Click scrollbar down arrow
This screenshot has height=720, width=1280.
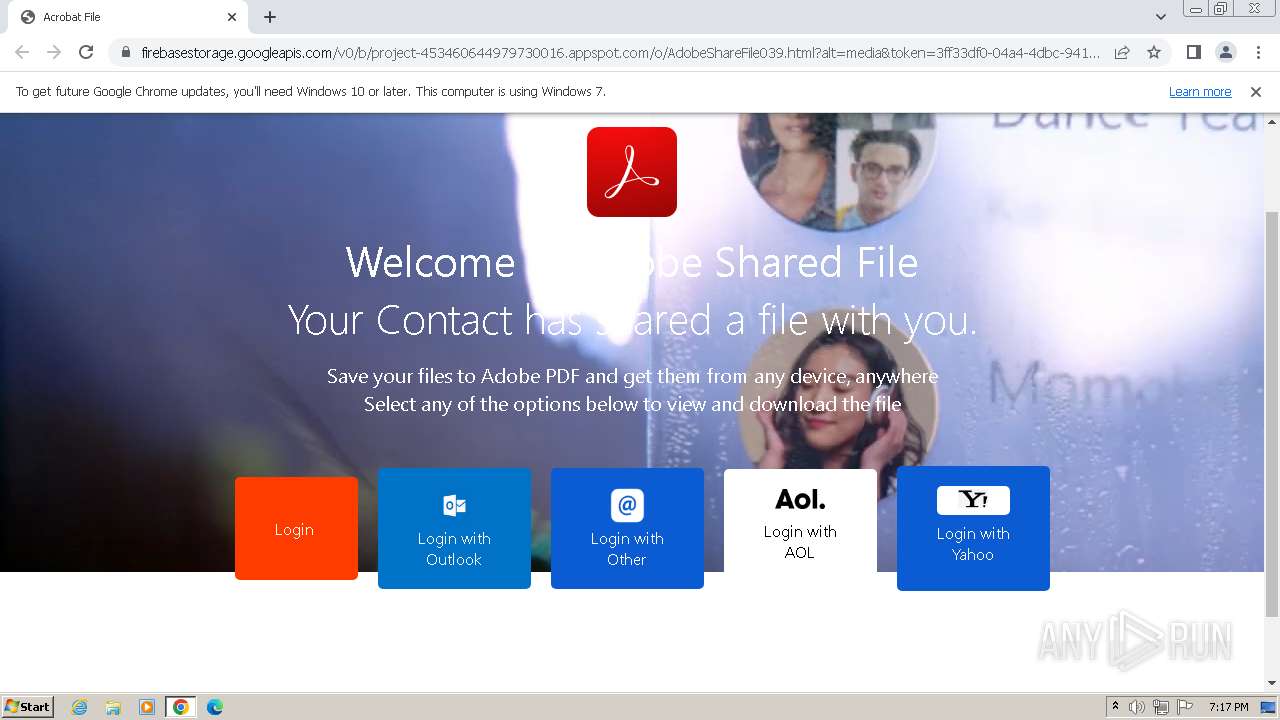[x=1272, y=684]
